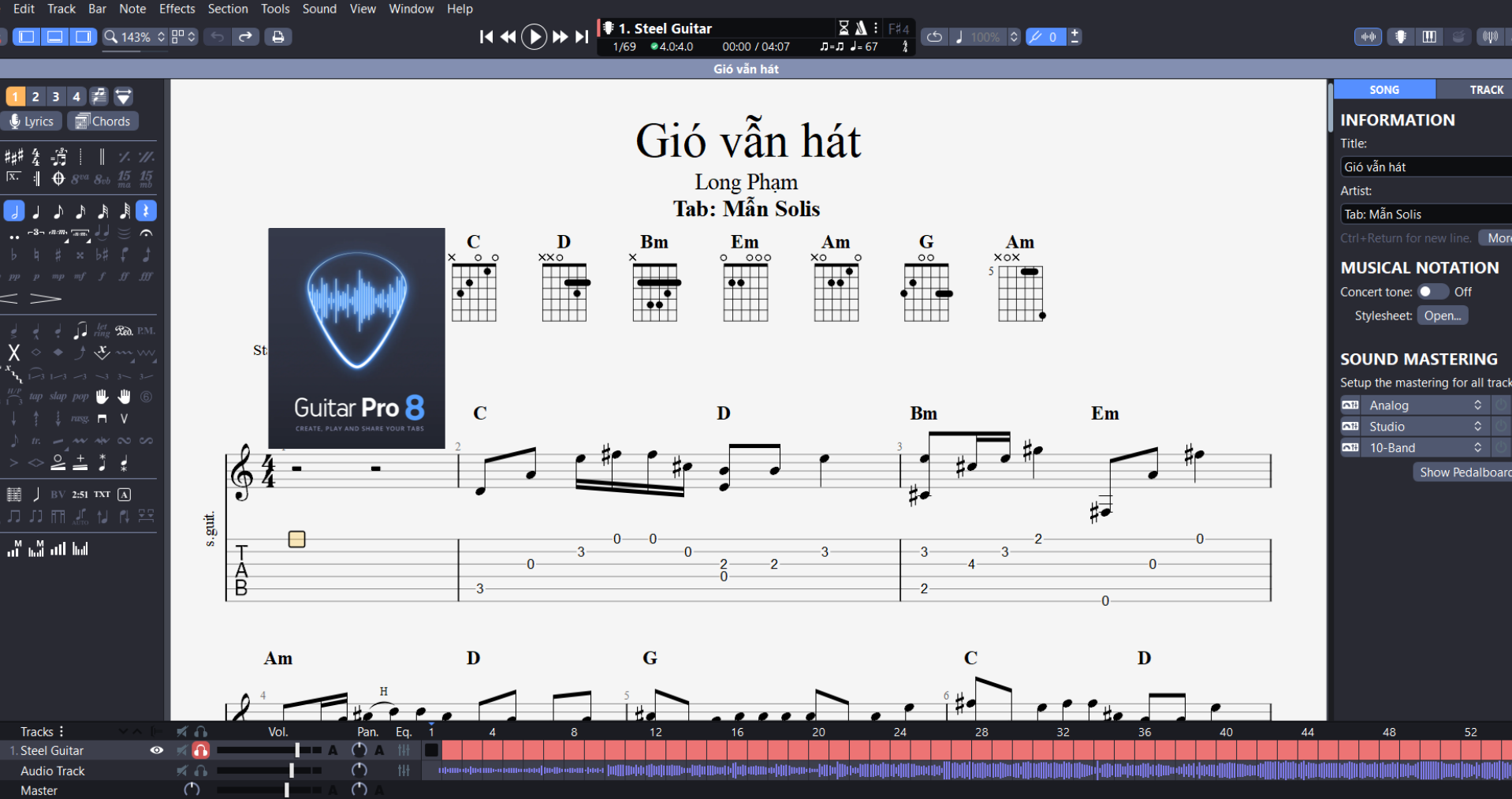Toggle the metronome in transport display
The width and height of the screenshot is (1512, 799).
pos(861,28)
